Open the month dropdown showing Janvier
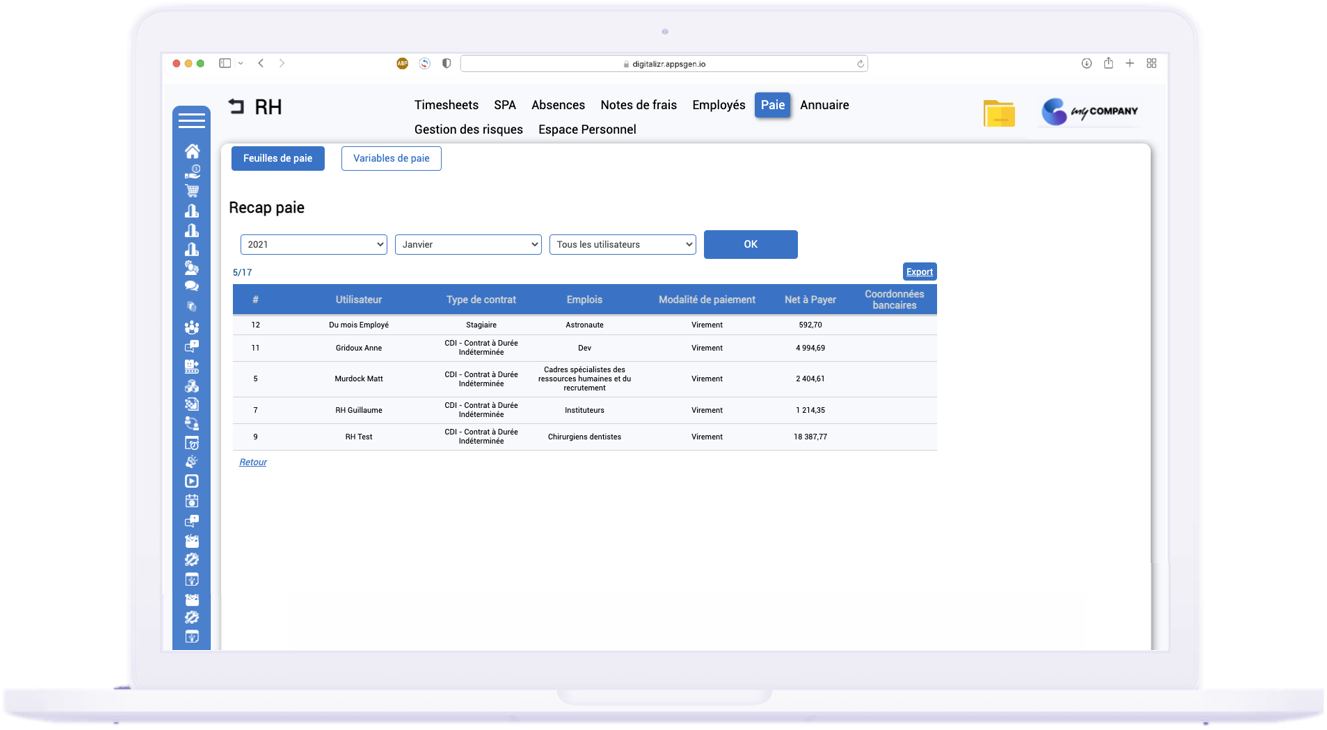The height and width of the screenshot is (730, 1327). pos(468,244)
